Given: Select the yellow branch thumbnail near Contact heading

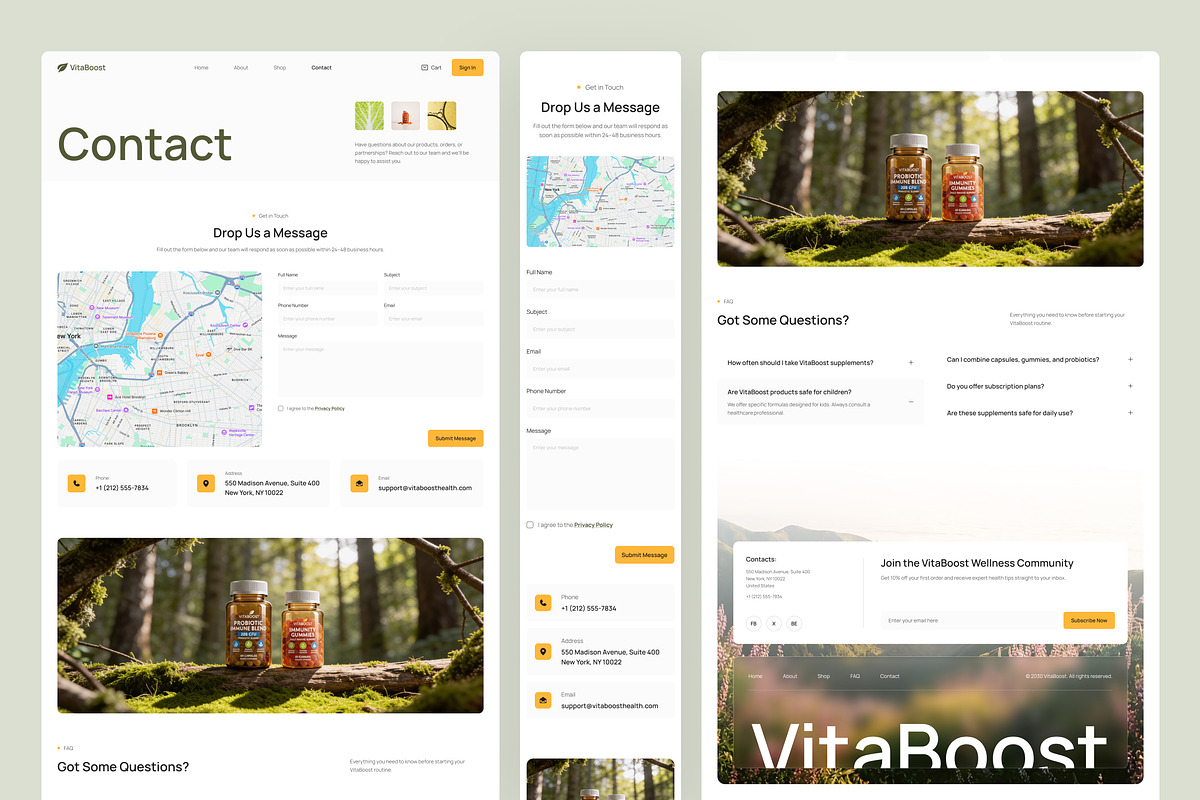Looking at the screenshot, I should pos(442,116).
